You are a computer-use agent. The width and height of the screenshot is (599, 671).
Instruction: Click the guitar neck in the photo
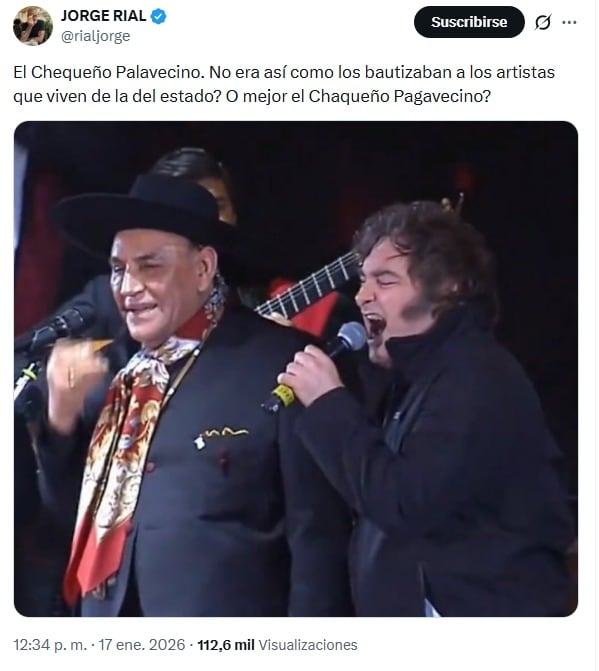coord(307,286)
